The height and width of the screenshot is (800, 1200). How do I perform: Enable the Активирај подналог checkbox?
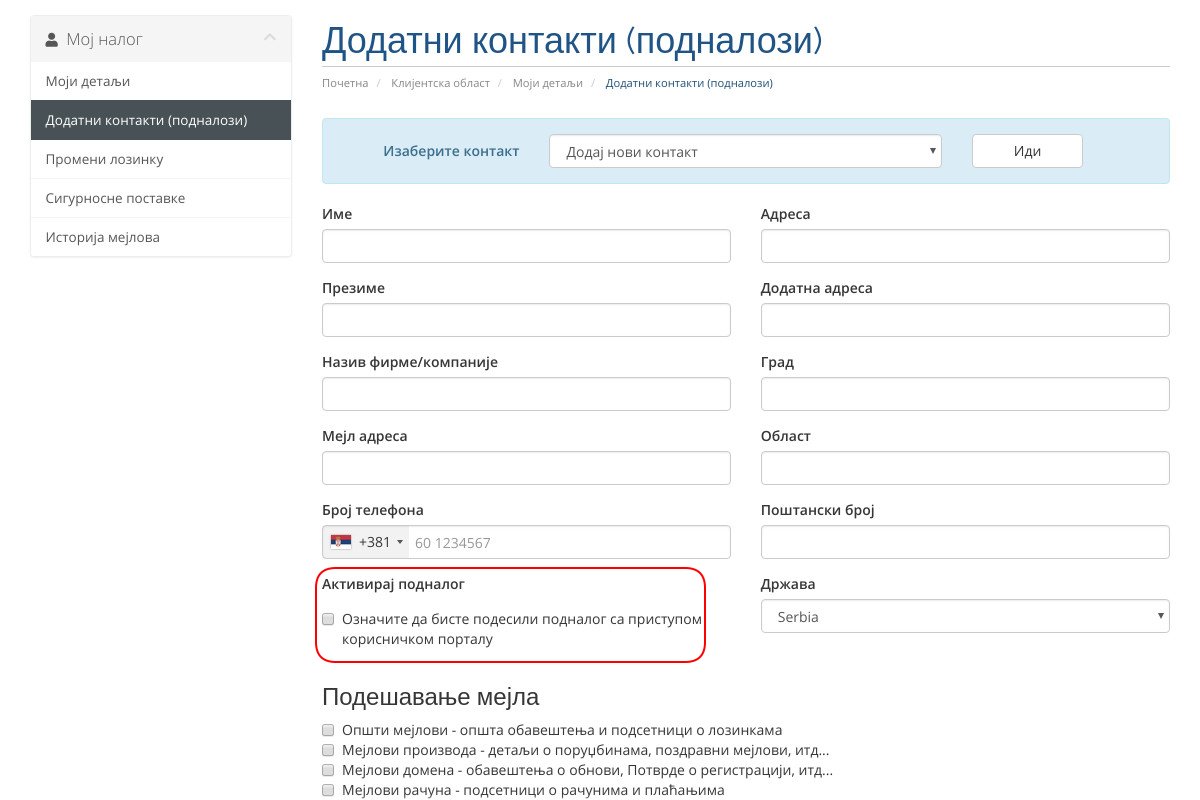coord(328,619)
